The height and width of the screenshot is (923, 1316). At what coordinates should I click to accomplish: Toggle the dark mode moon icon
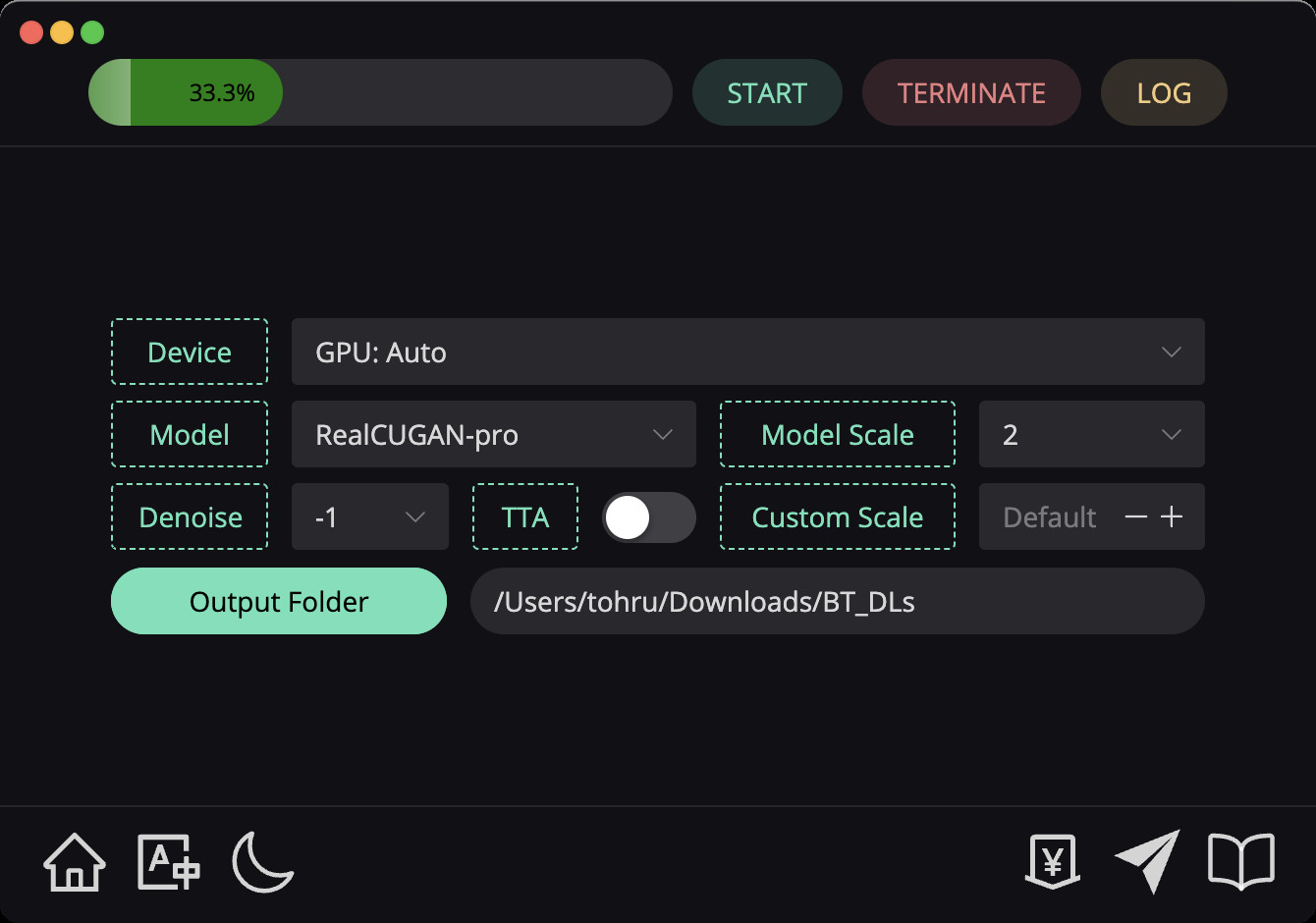pos(262,862)
